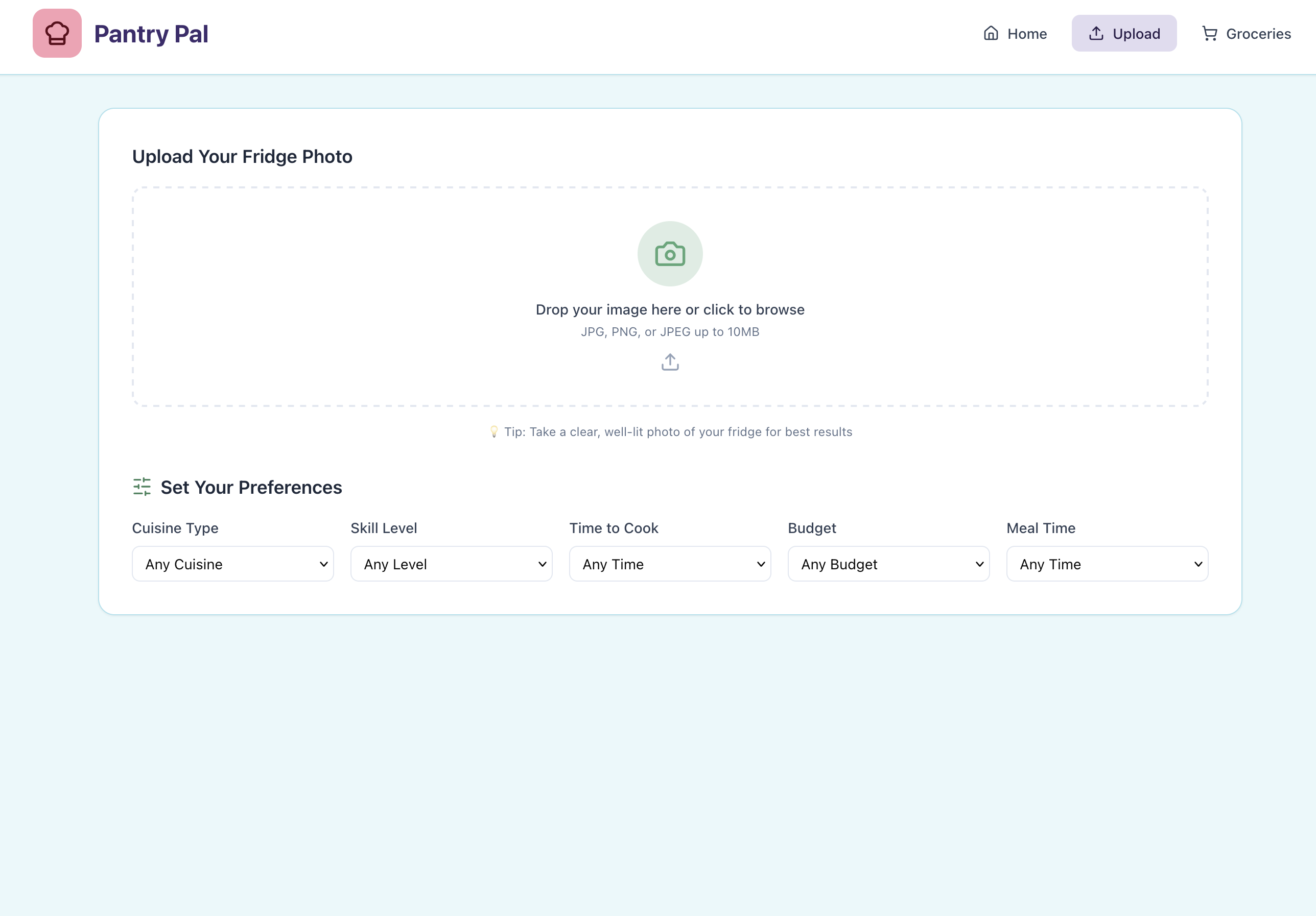Expand the Meal Time dropdown
The image size is (1316, 916).
tap(1107, 564)
